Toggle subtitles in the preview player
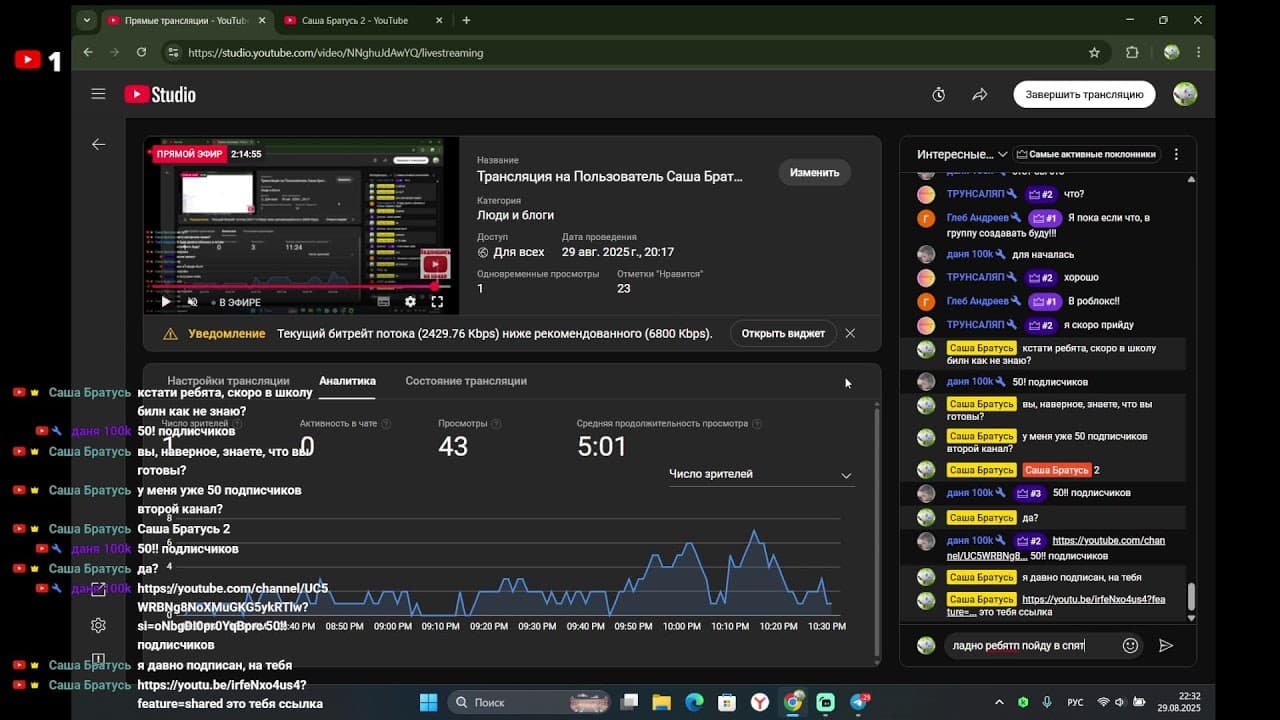The width and height of the screenshot is (1280, 720). pos(383,301)
